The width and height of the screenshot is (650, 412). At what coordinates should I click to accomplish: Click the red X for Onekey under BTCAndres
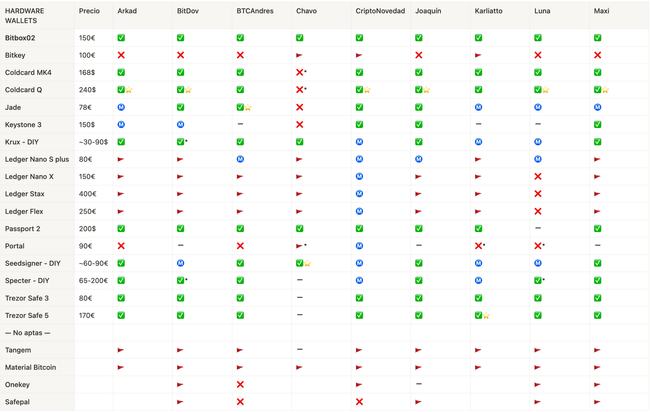[x=240, y=384]
